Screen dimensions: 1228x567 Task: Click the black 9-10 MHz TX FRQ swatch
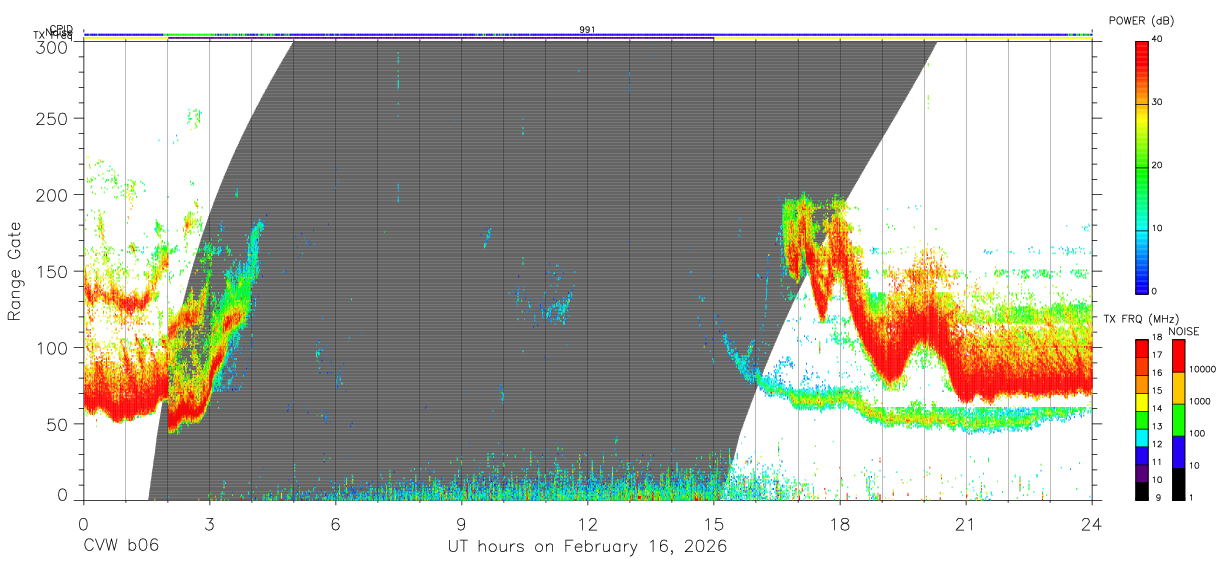pos(1142,490)
